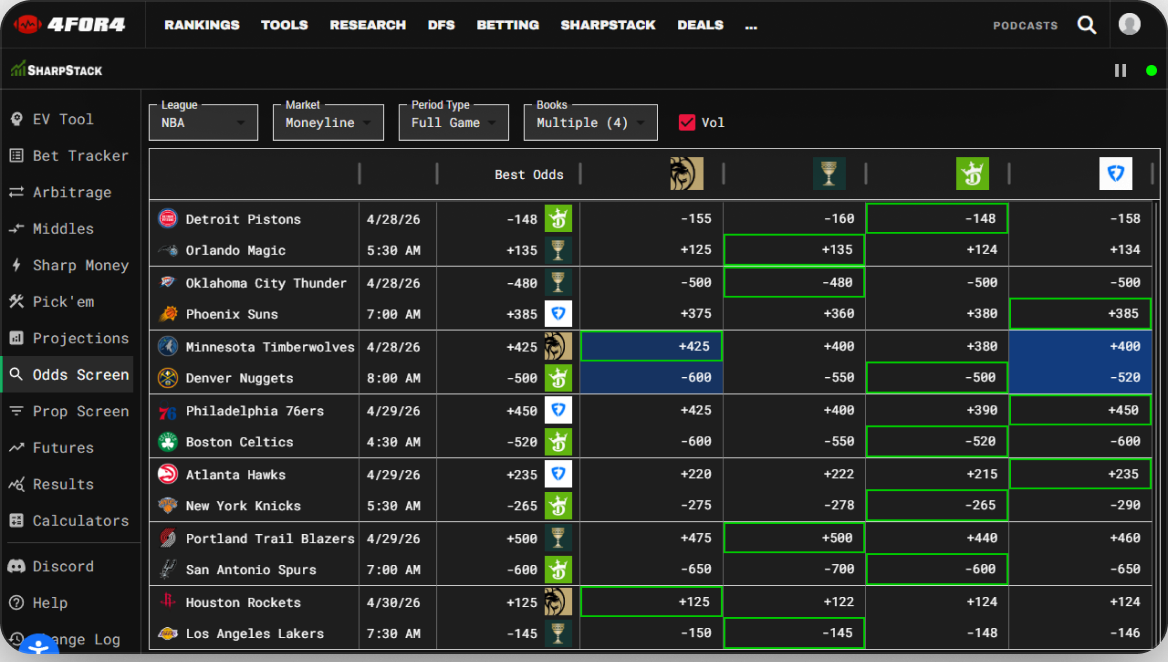Click Caesars -145 Lakers odds
The height and width of the screenshot is (662, 1168).
tap(794, 633)
